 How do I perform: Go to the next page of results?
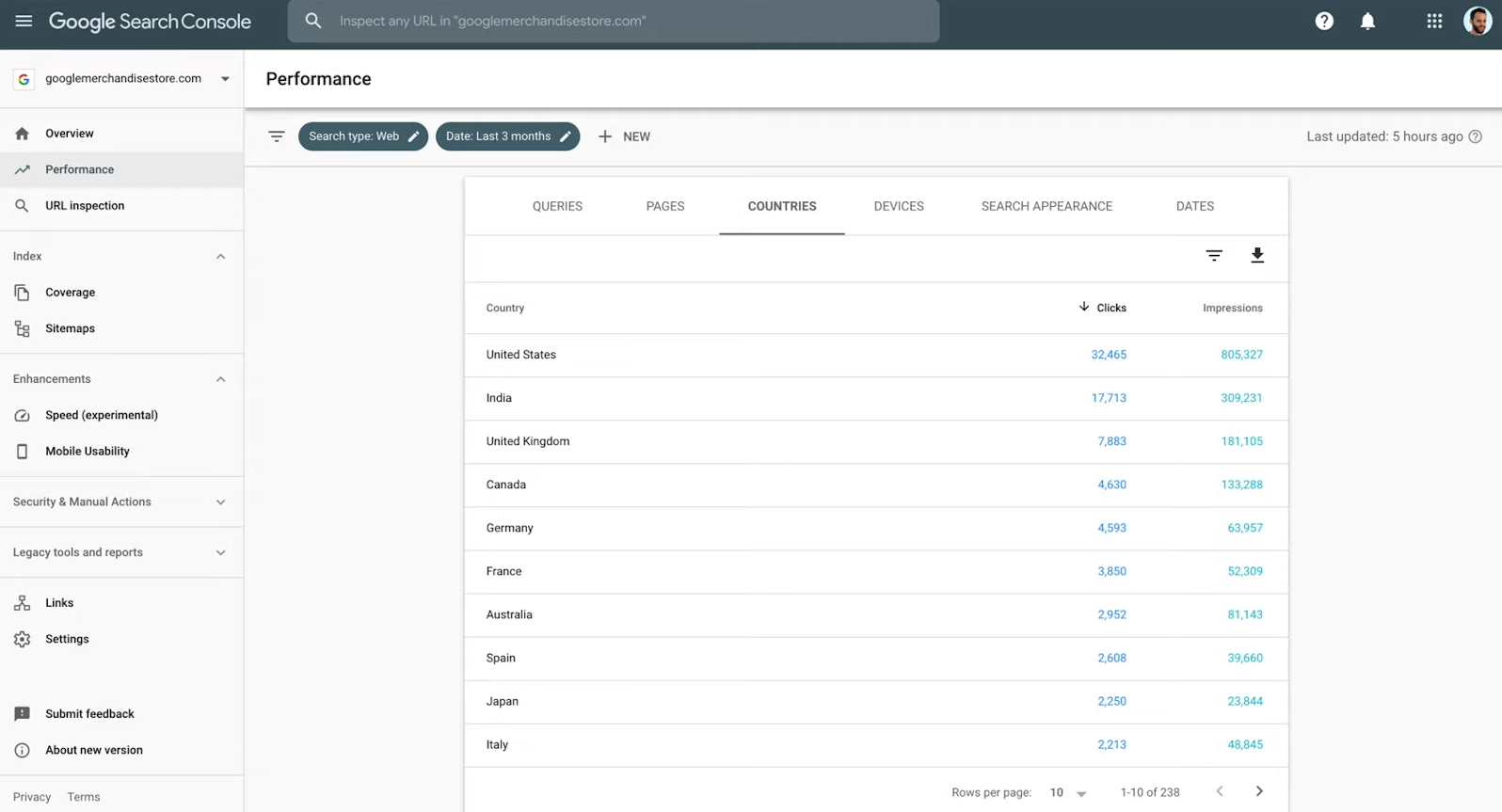coord(1259,791)
